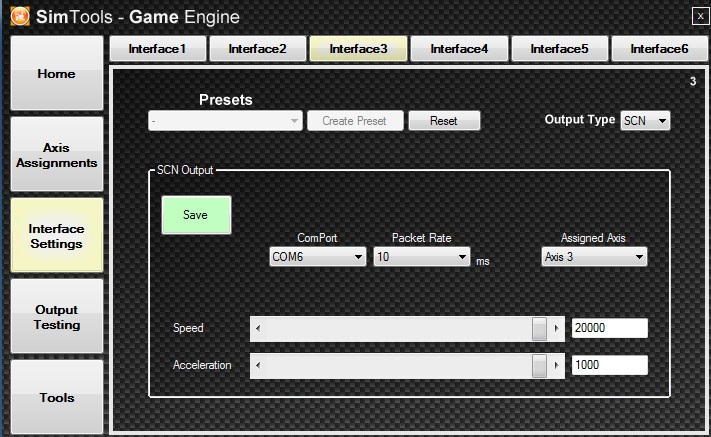Open the Presets dropdown
The image size is (711, 437).
225,121
